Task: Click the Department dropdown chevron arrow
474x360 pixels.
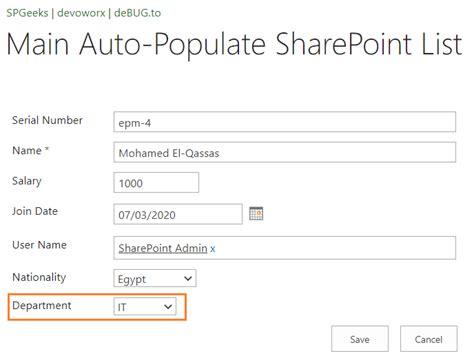Action: pos(168,306)
